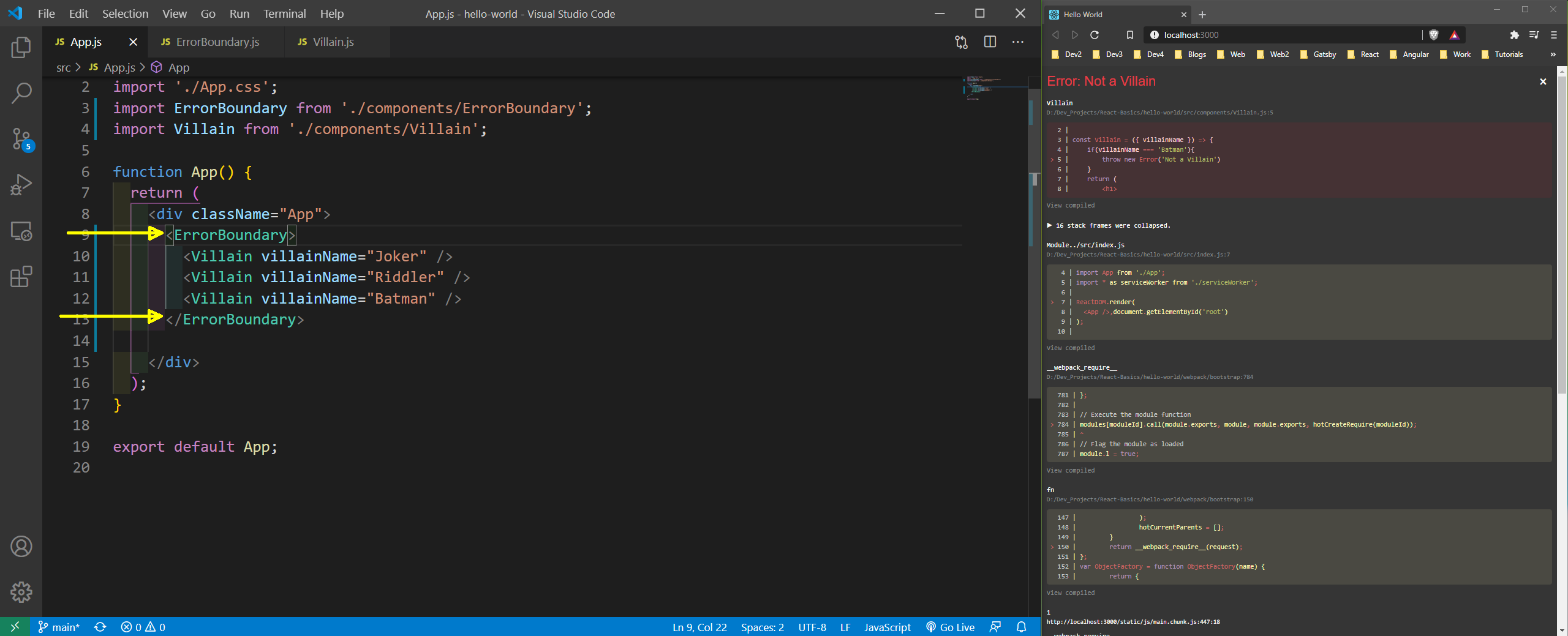Change JavaScript language mode

[888, 627]
